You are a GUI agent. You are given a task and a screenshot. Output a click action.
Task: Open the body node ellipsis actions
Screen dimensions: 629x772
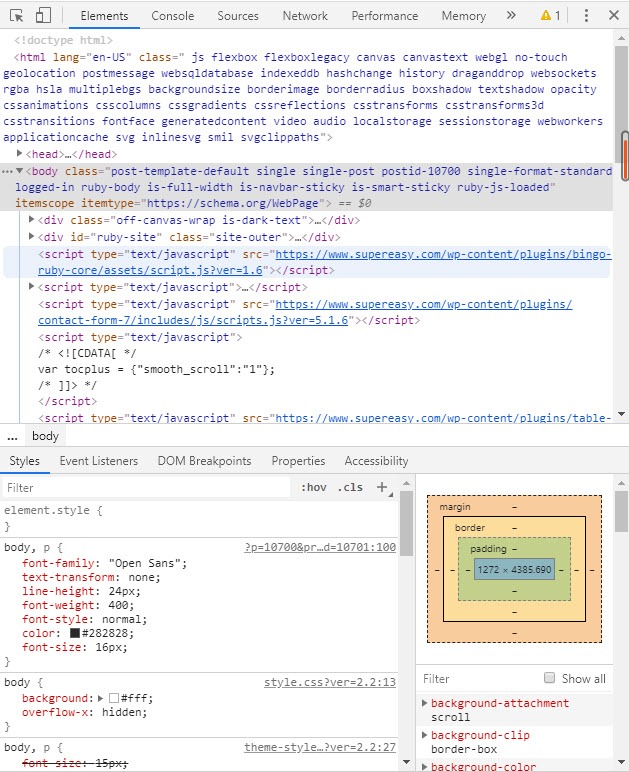pos(7,171)
